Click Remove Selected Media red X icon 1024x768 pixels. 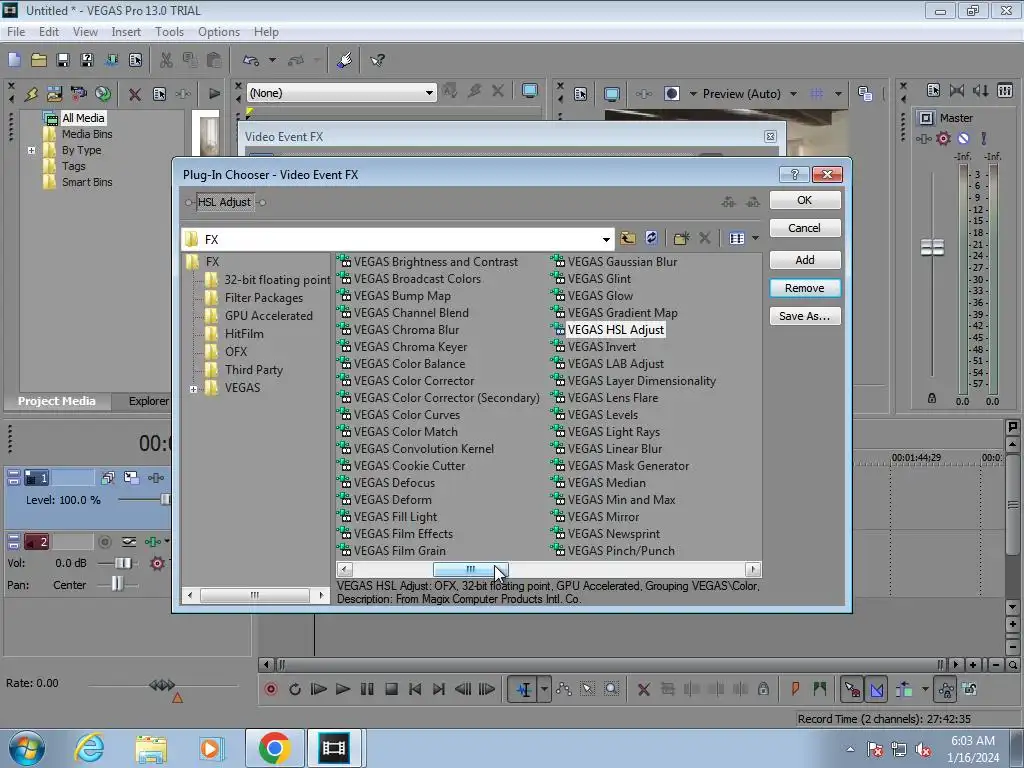135,94
